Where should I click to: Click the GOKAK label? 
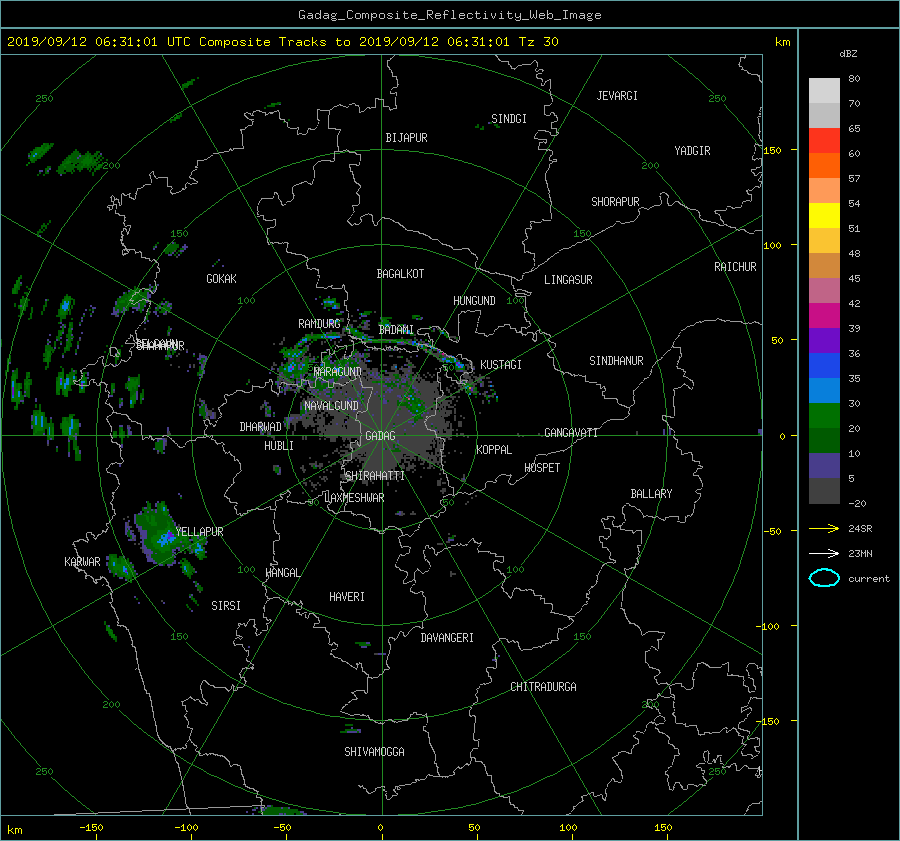point(222,278)
